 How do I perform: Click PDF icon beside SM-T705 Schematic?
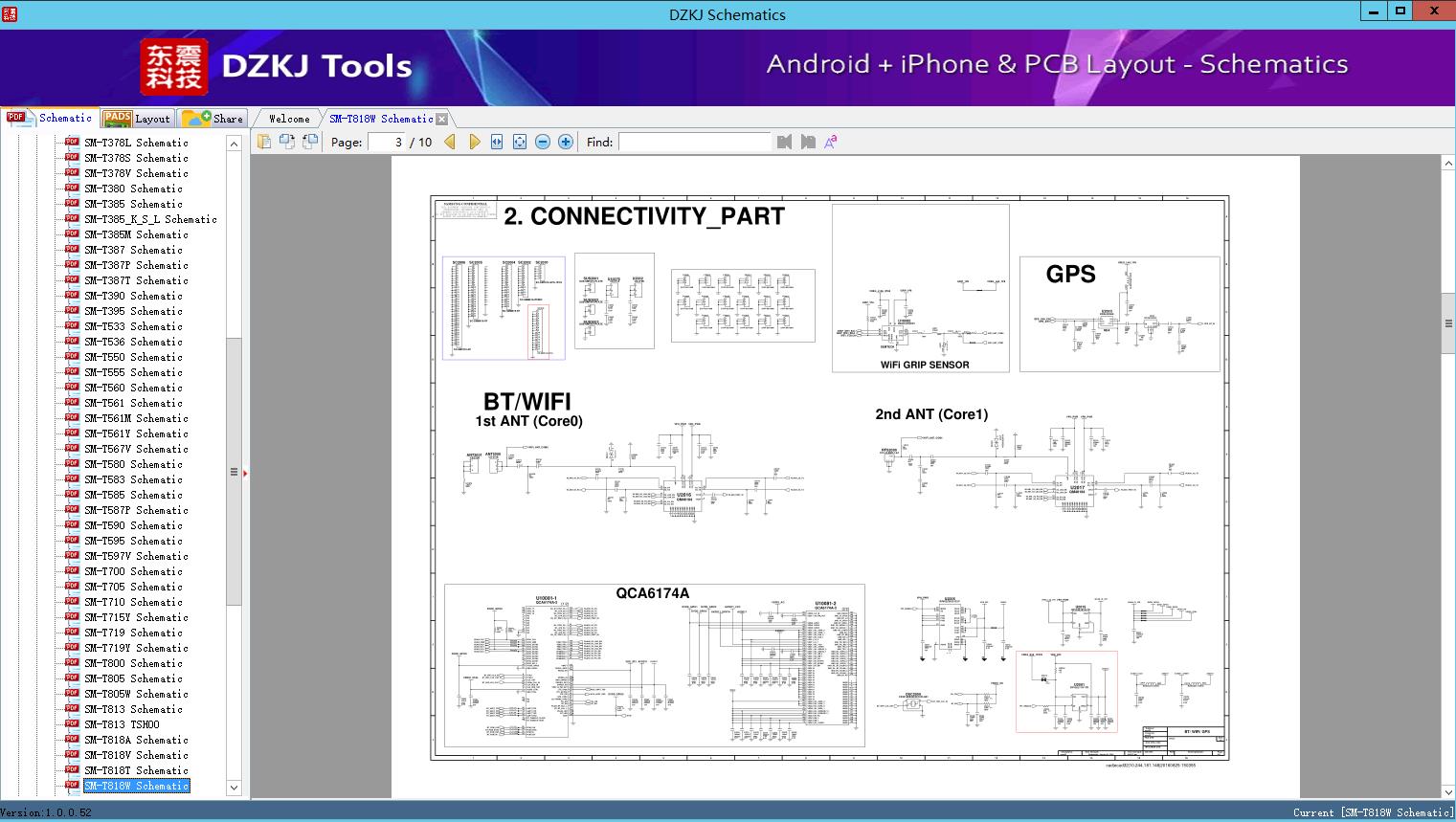(72, 586)
